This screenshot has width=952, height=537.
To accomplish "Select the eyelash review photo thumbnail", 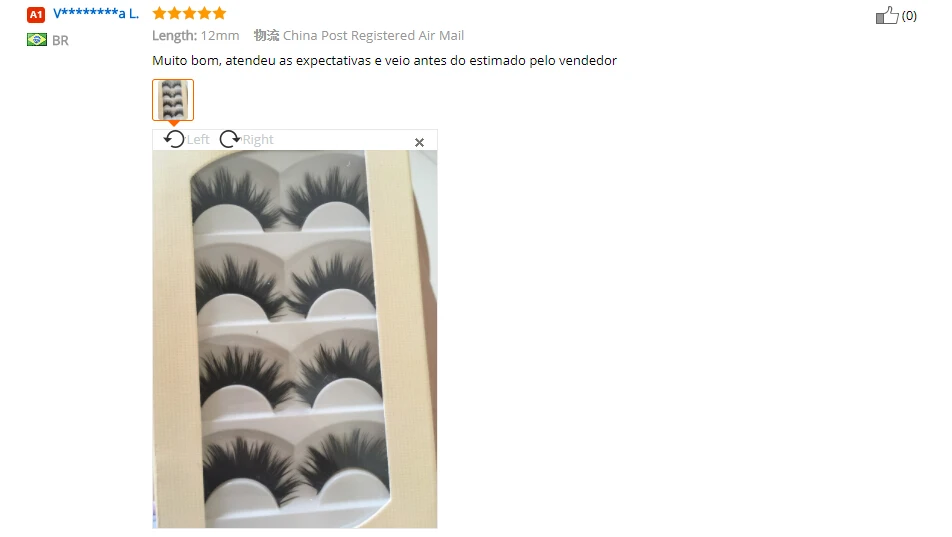I will pyautogui.click(x=173, y=100).
